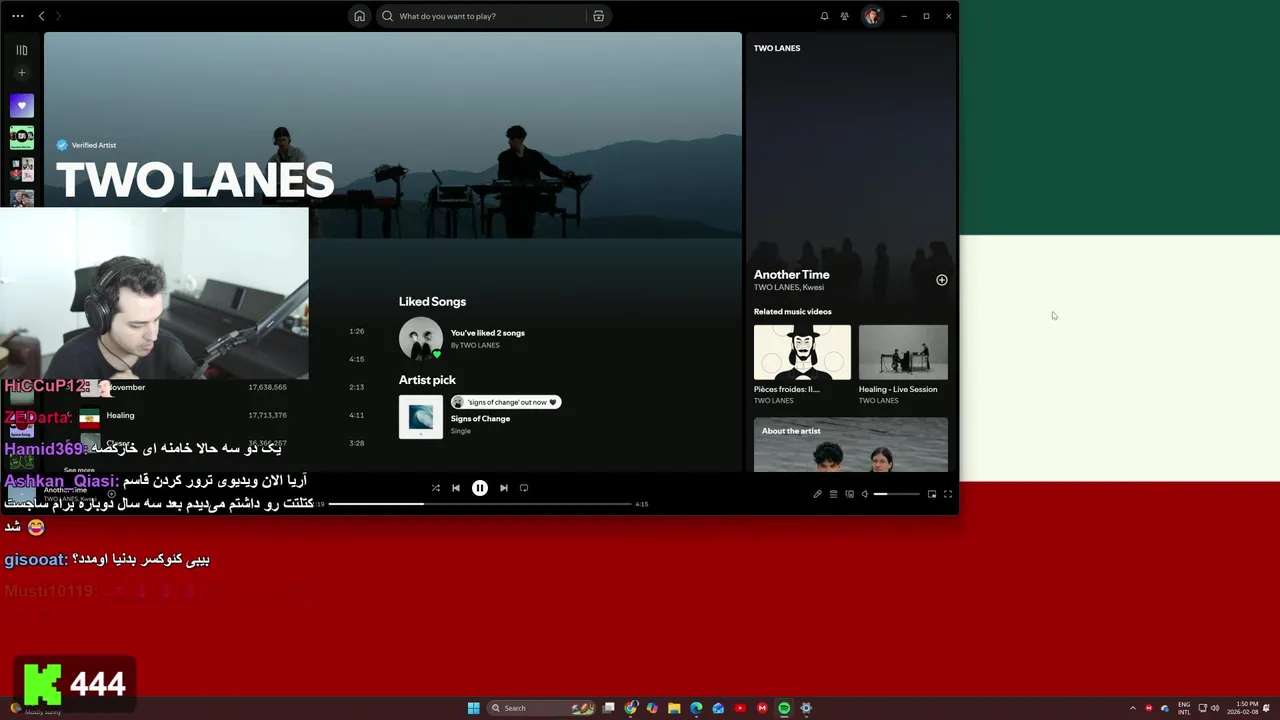Open 'Another Time' song title in Now Playing
This screenshot has height=720, width=1280.
[791, 274]
